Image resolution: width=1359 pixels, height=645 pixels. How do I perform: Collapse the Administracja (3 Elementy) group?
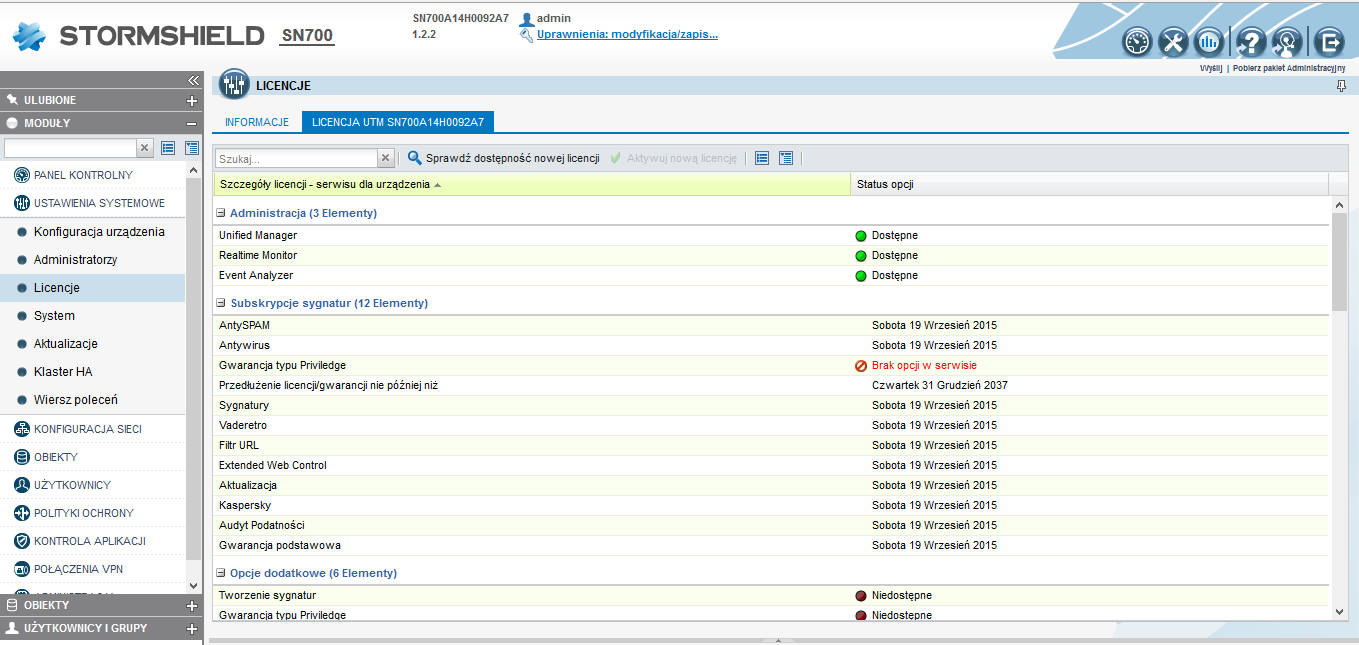[x=221, y=213]
